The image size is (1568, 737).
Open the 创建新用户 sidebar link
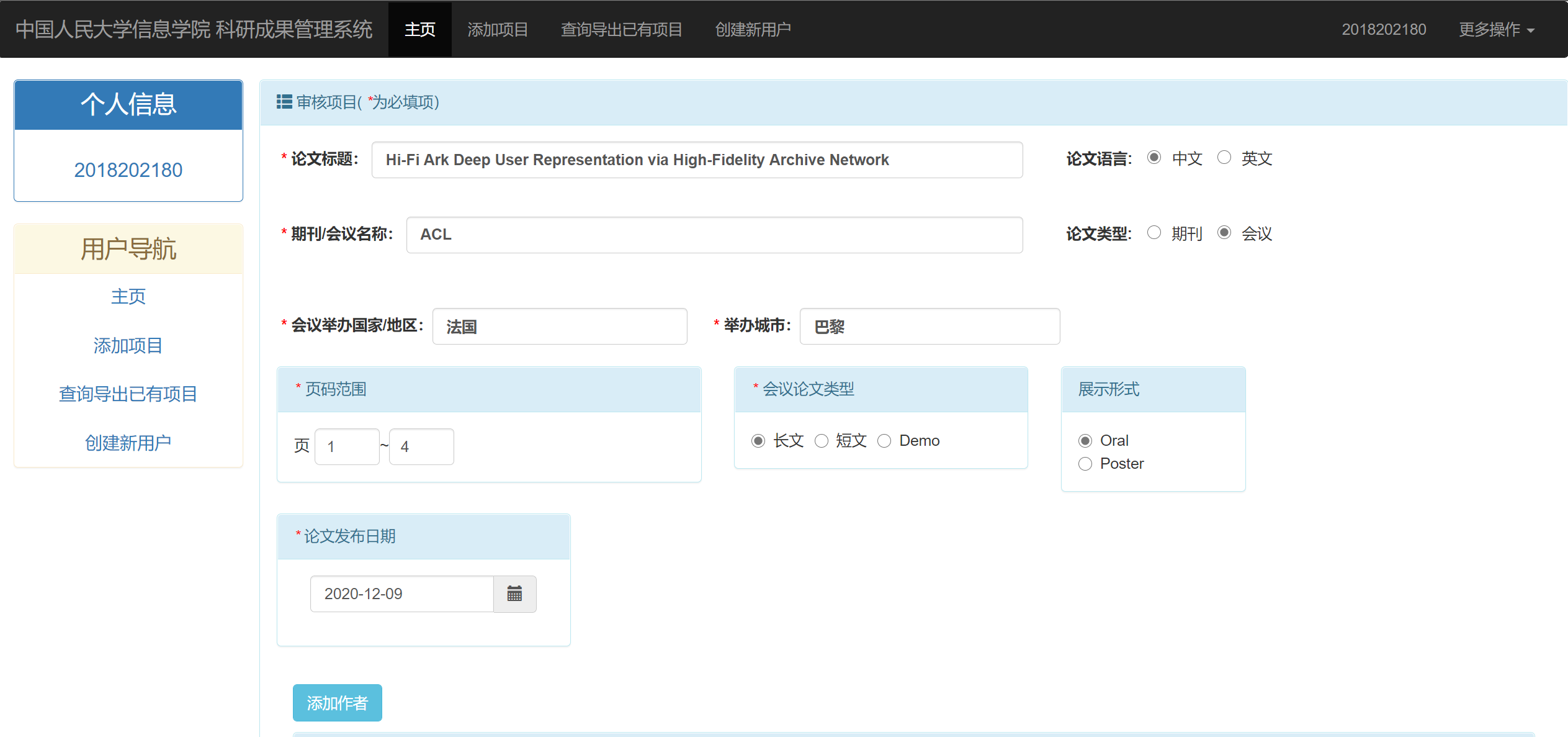point(128,443)
